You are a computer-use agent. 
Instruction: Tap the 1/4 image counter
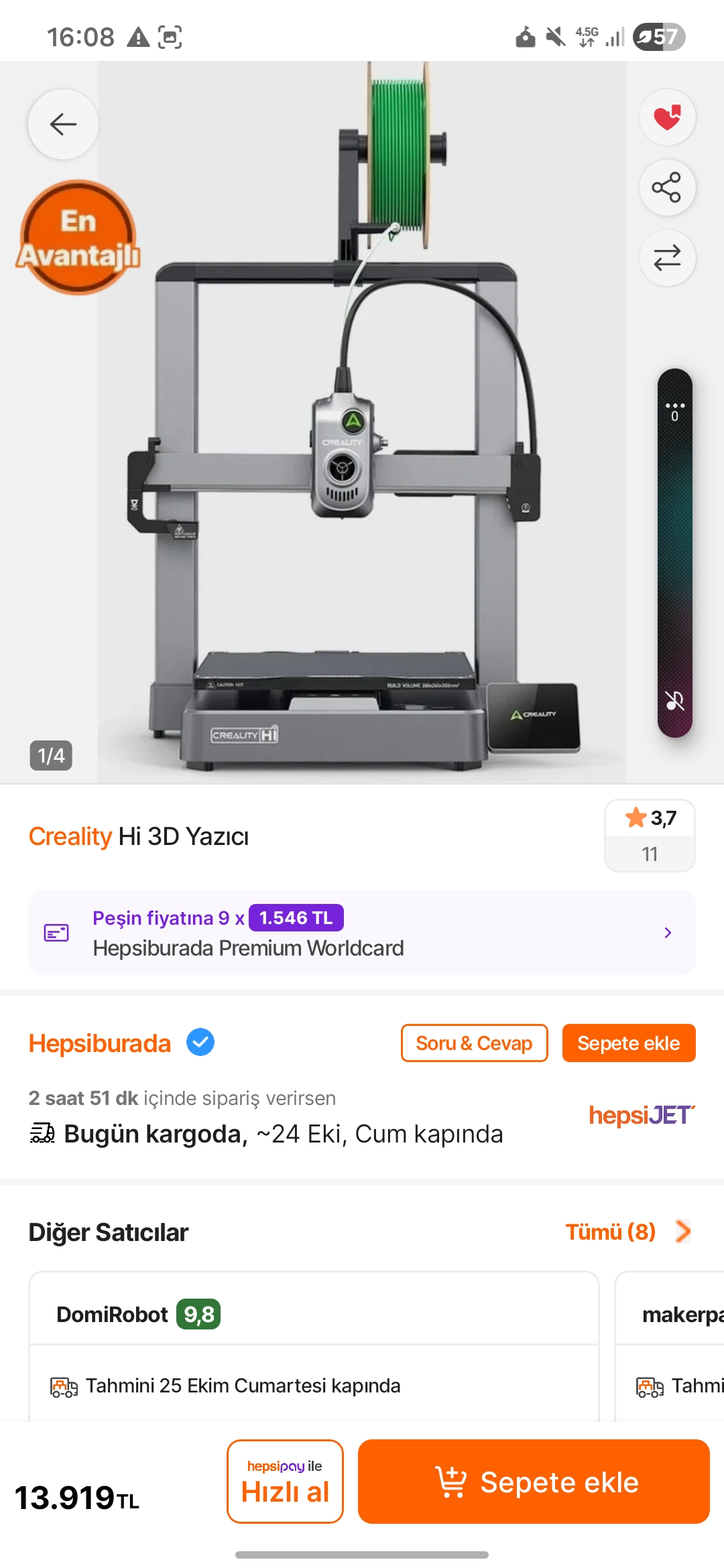pyautogui.click(x=51, y=755)
